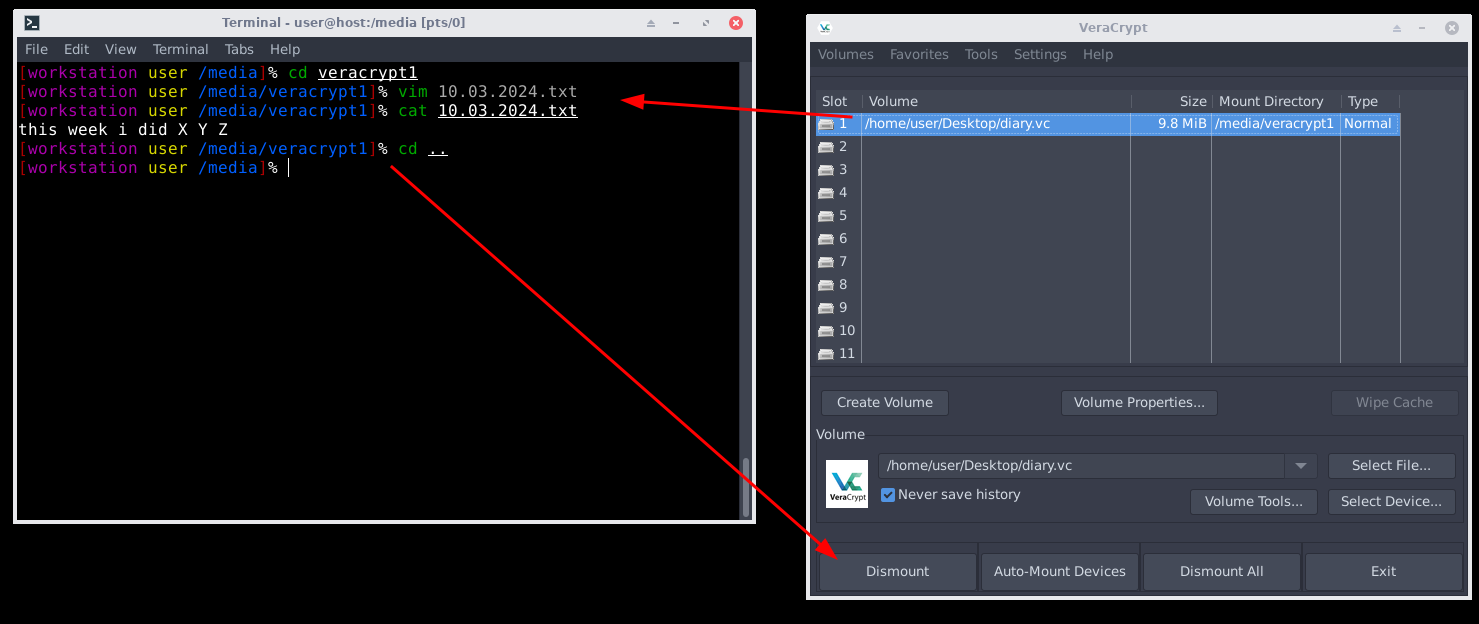The image size is (1479, 624).
Task: Open the Terminal menu in Terminal window
Action: (181, 49)
